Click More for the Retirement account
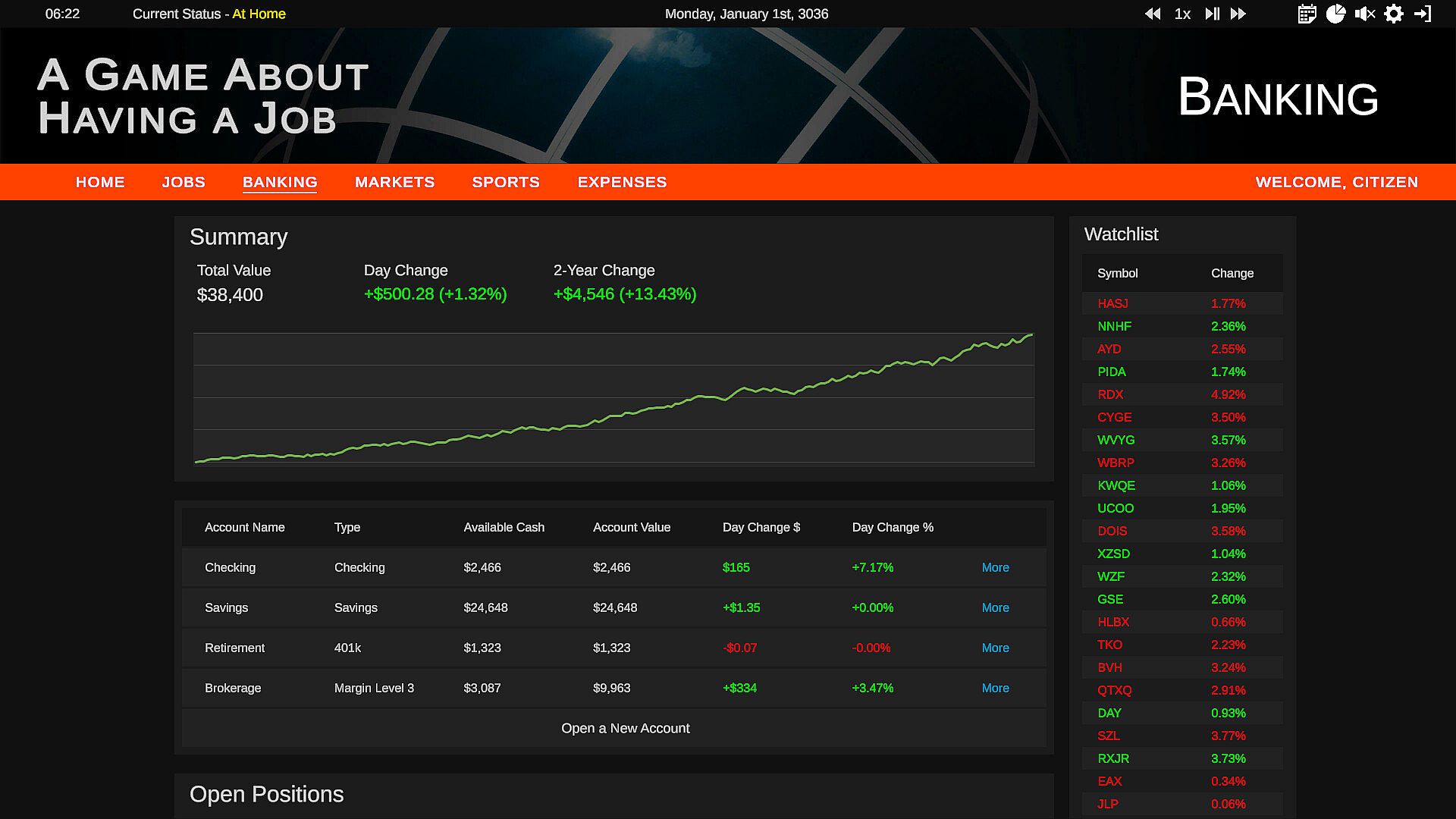 click(x=995, y=648)
